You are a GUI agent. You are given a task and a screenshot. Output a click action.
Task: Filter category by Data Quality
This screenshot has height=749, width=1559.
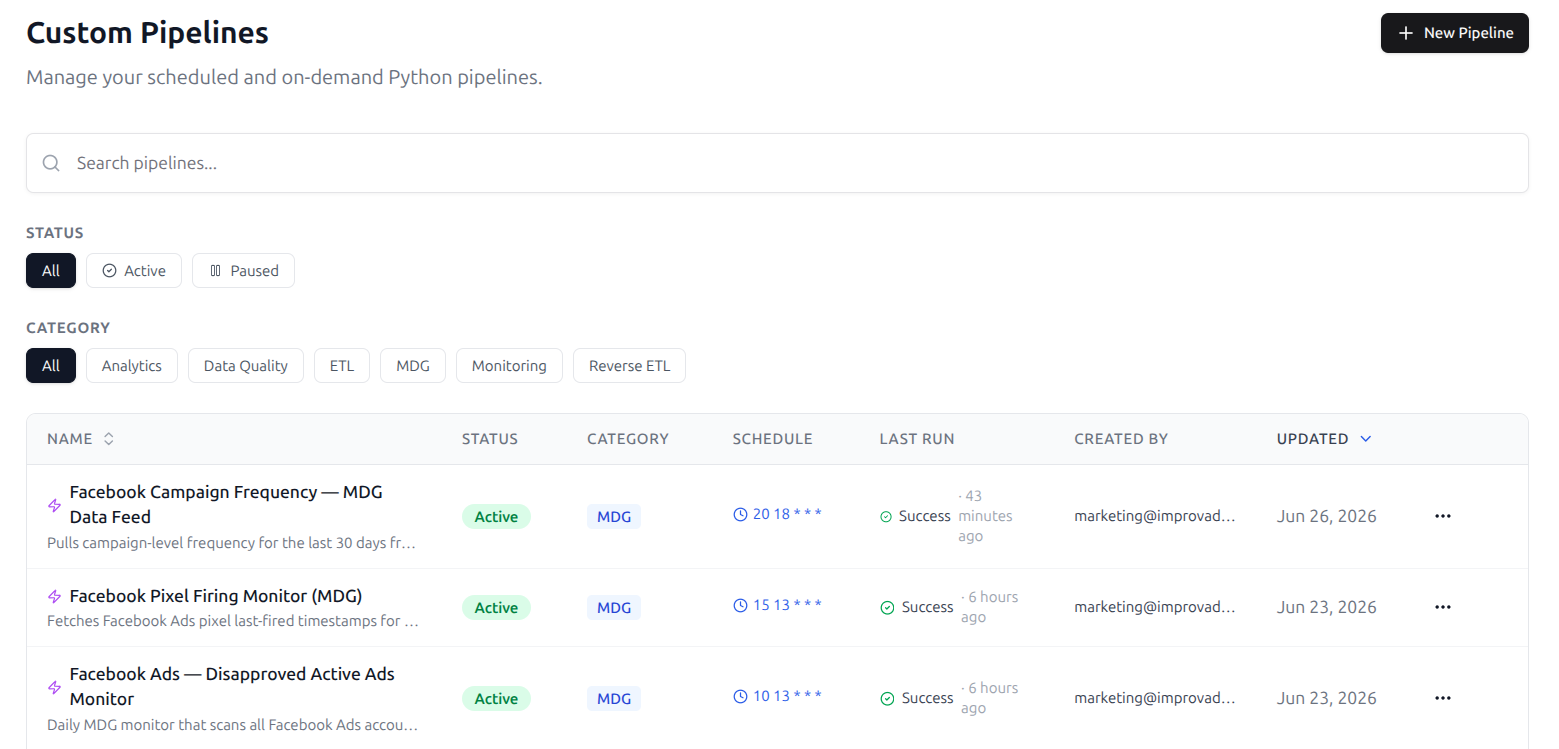pos(246,366)
